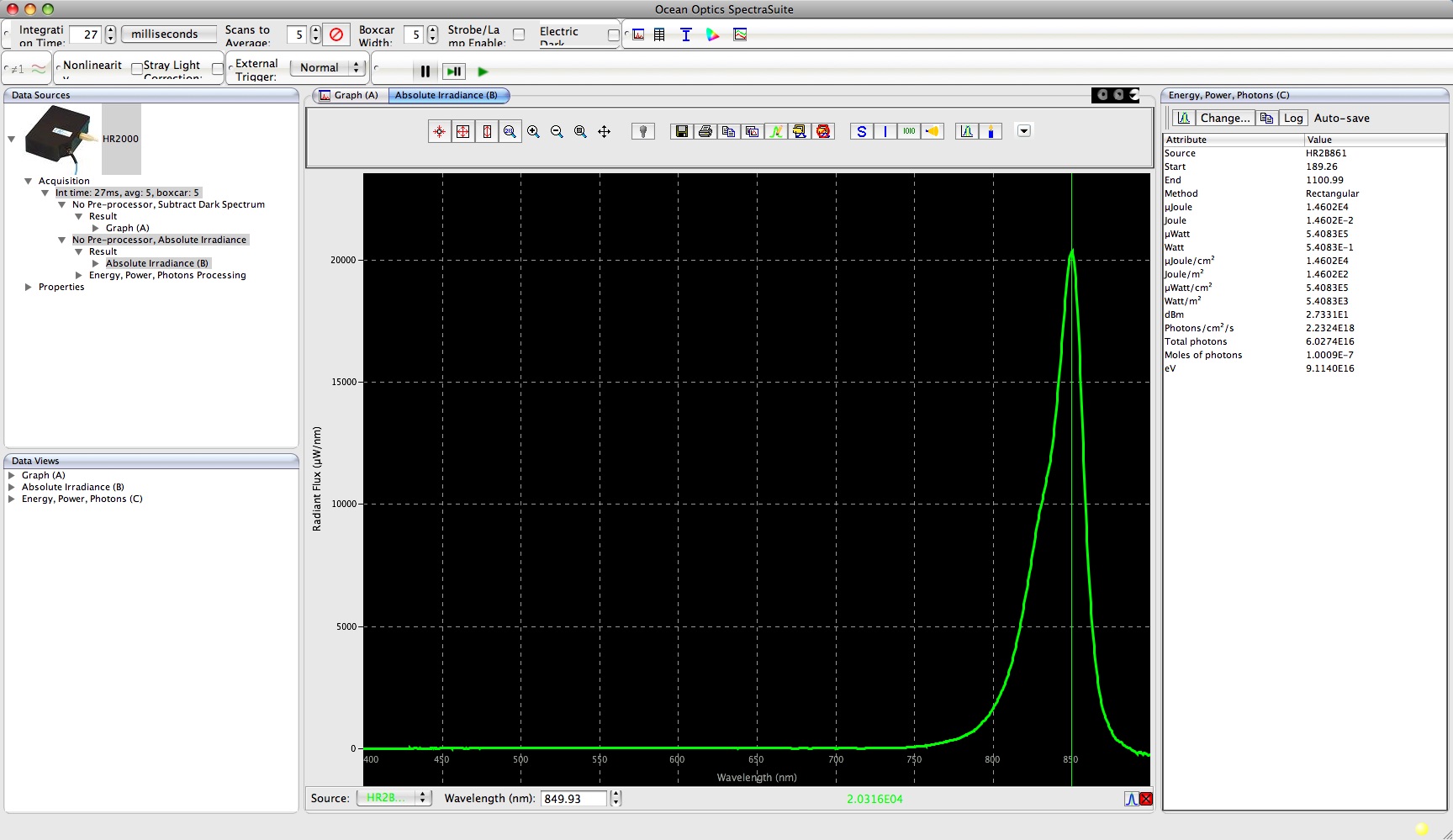
Task: Click the manual numeric zoom range icon
Action: tap(510, 132)
